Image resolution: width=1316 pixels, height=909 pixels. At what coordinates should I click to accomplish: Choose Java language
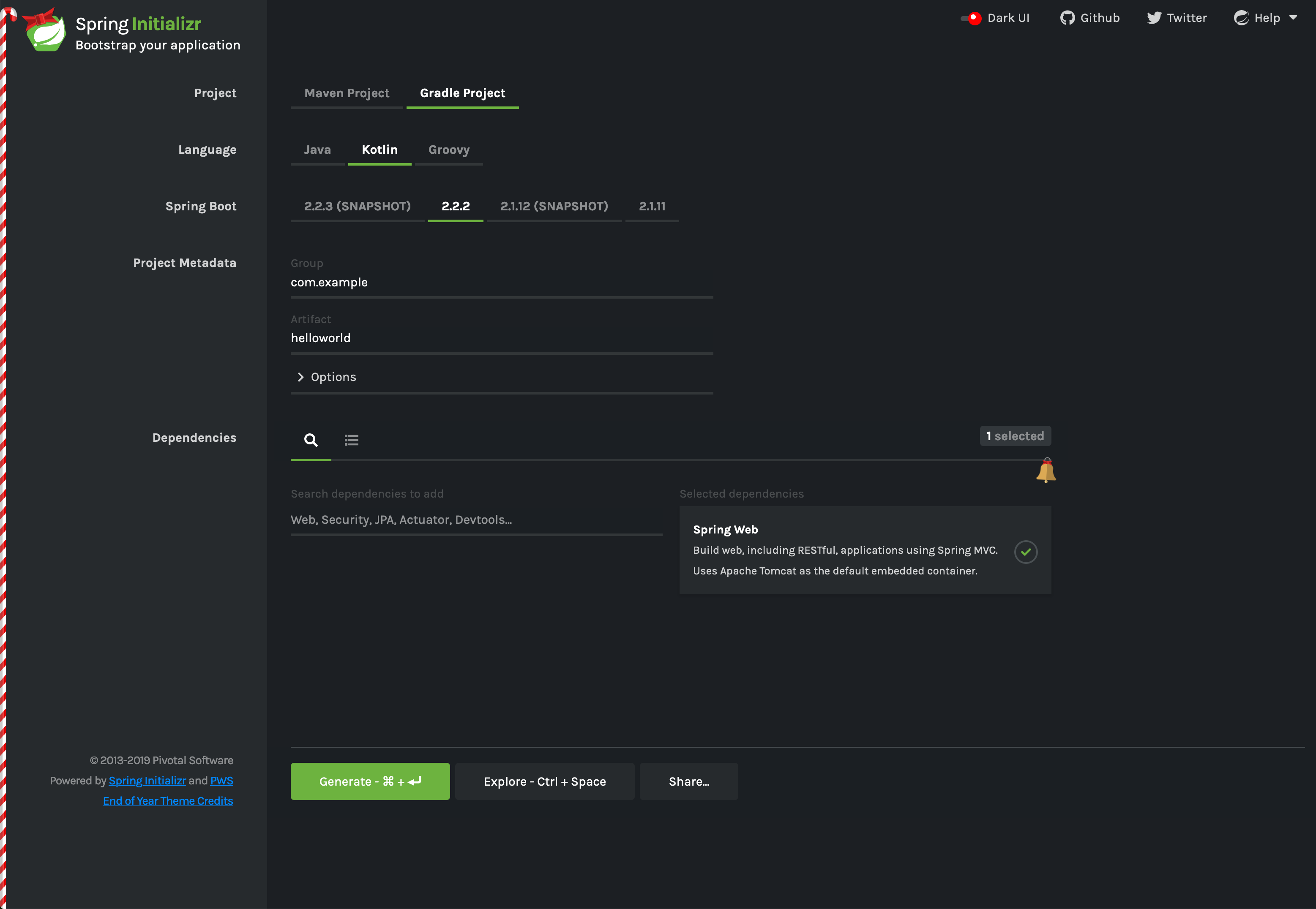click(317, 150)
